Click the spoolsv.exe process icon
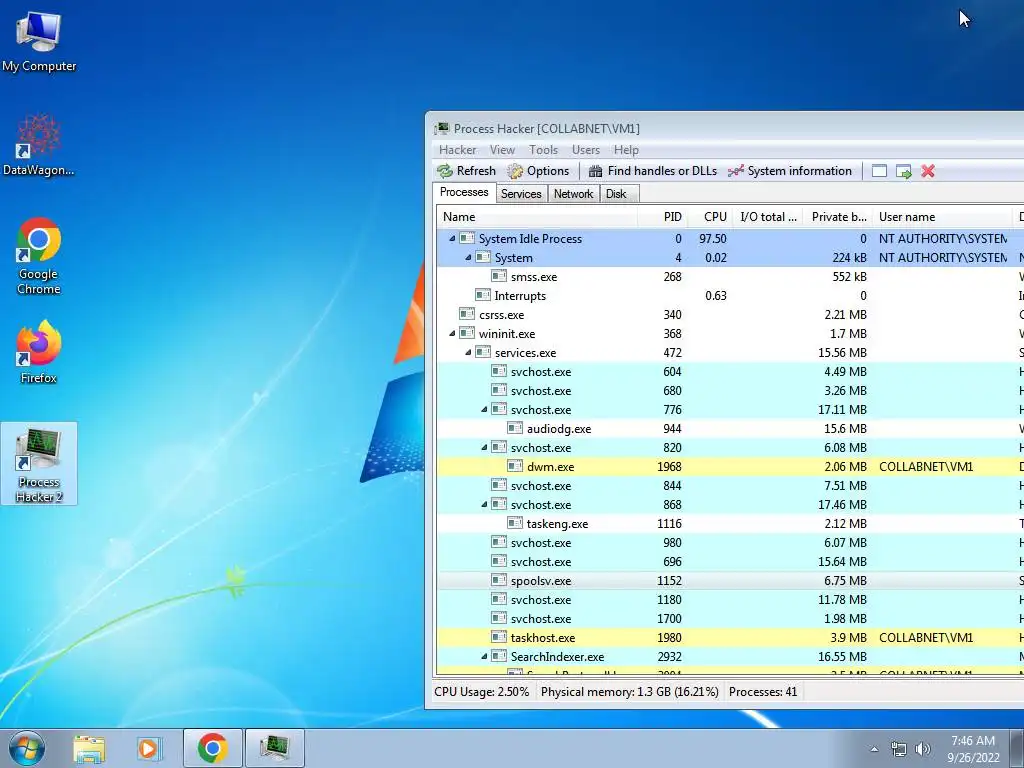This screenshot has width=1024, height=768. (x=499, y=580)
